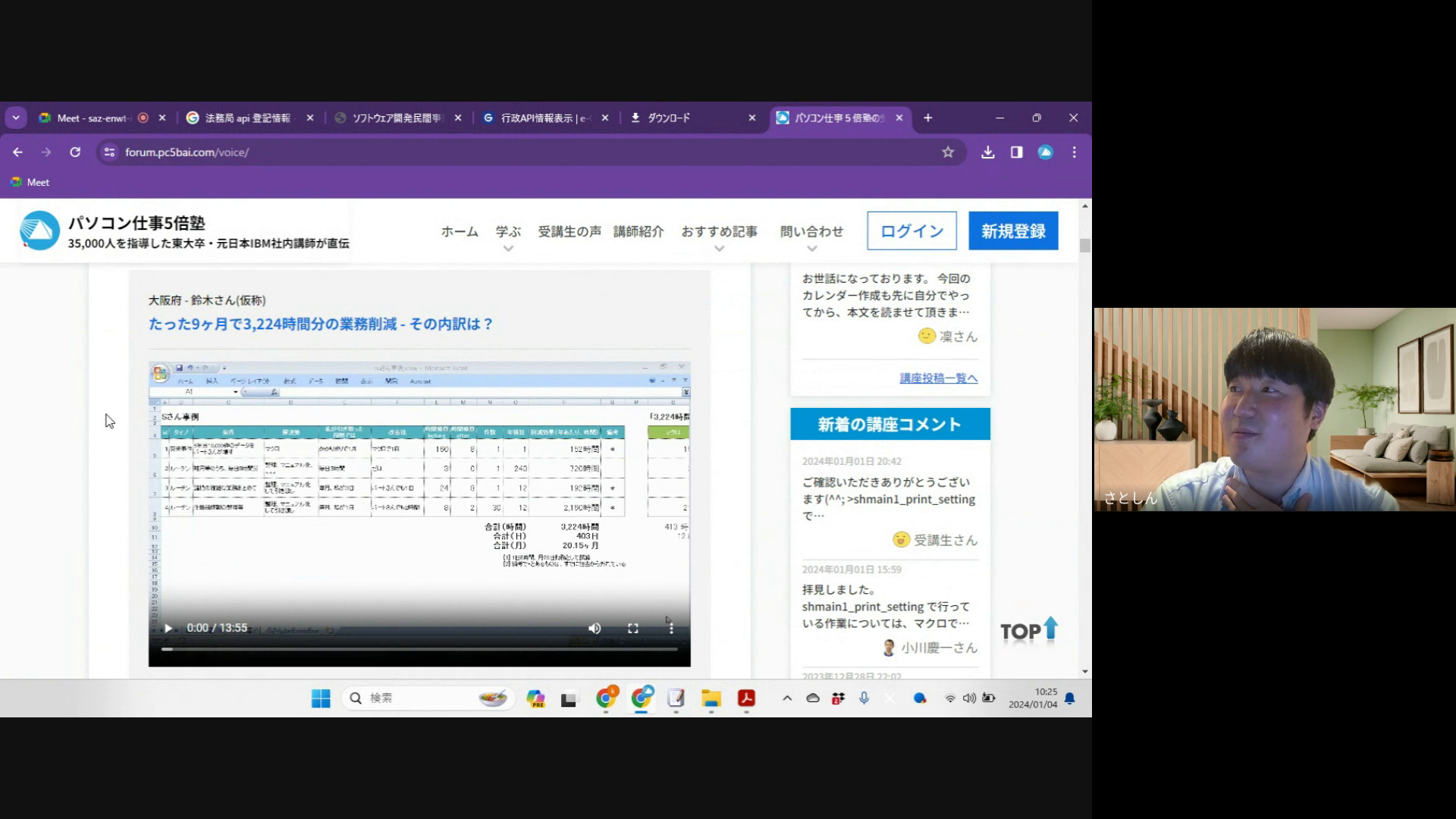
Task: Open video more options menu
Action: (670, 629)
